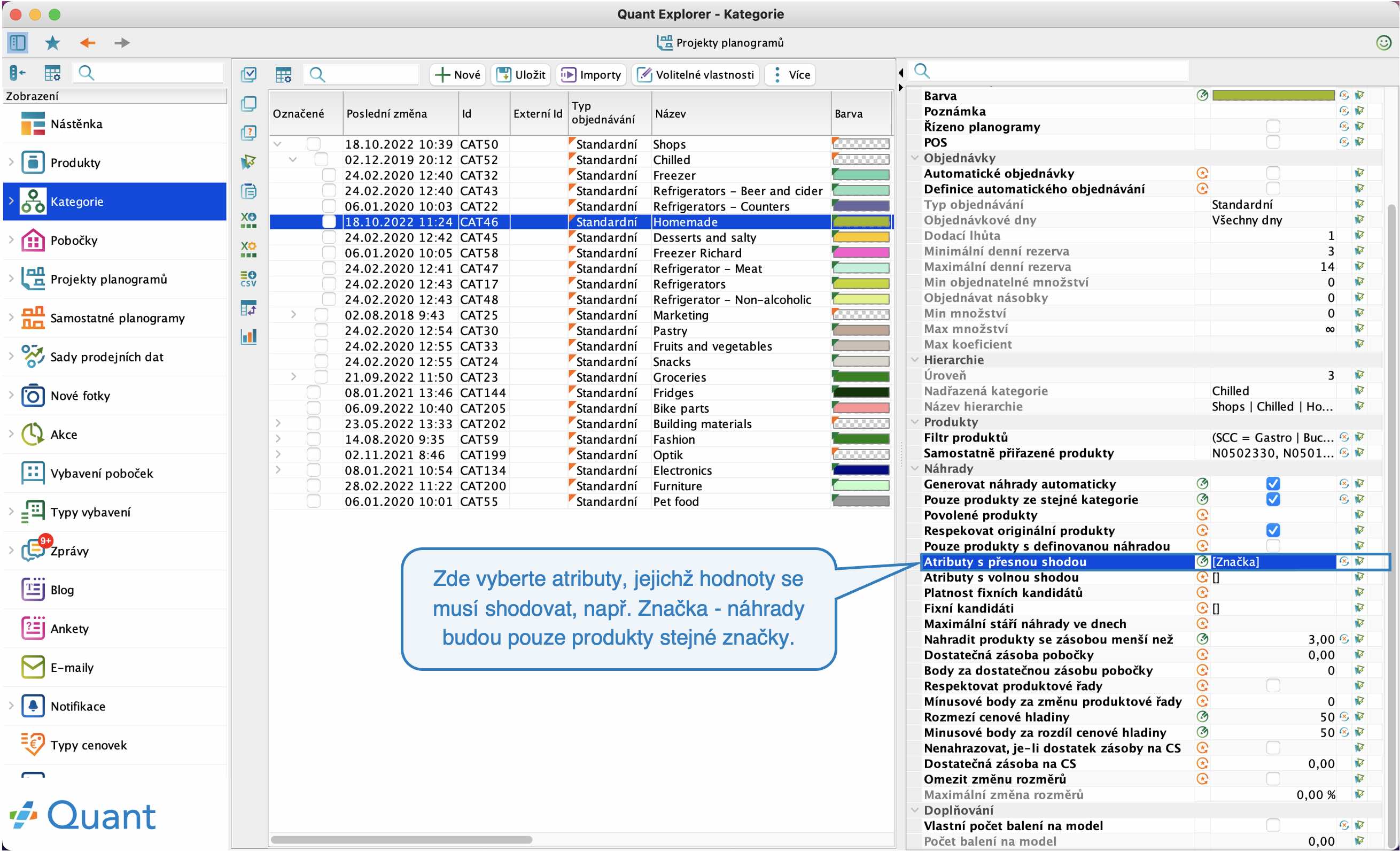Click the smiley feedback icon

point(1383,43)
